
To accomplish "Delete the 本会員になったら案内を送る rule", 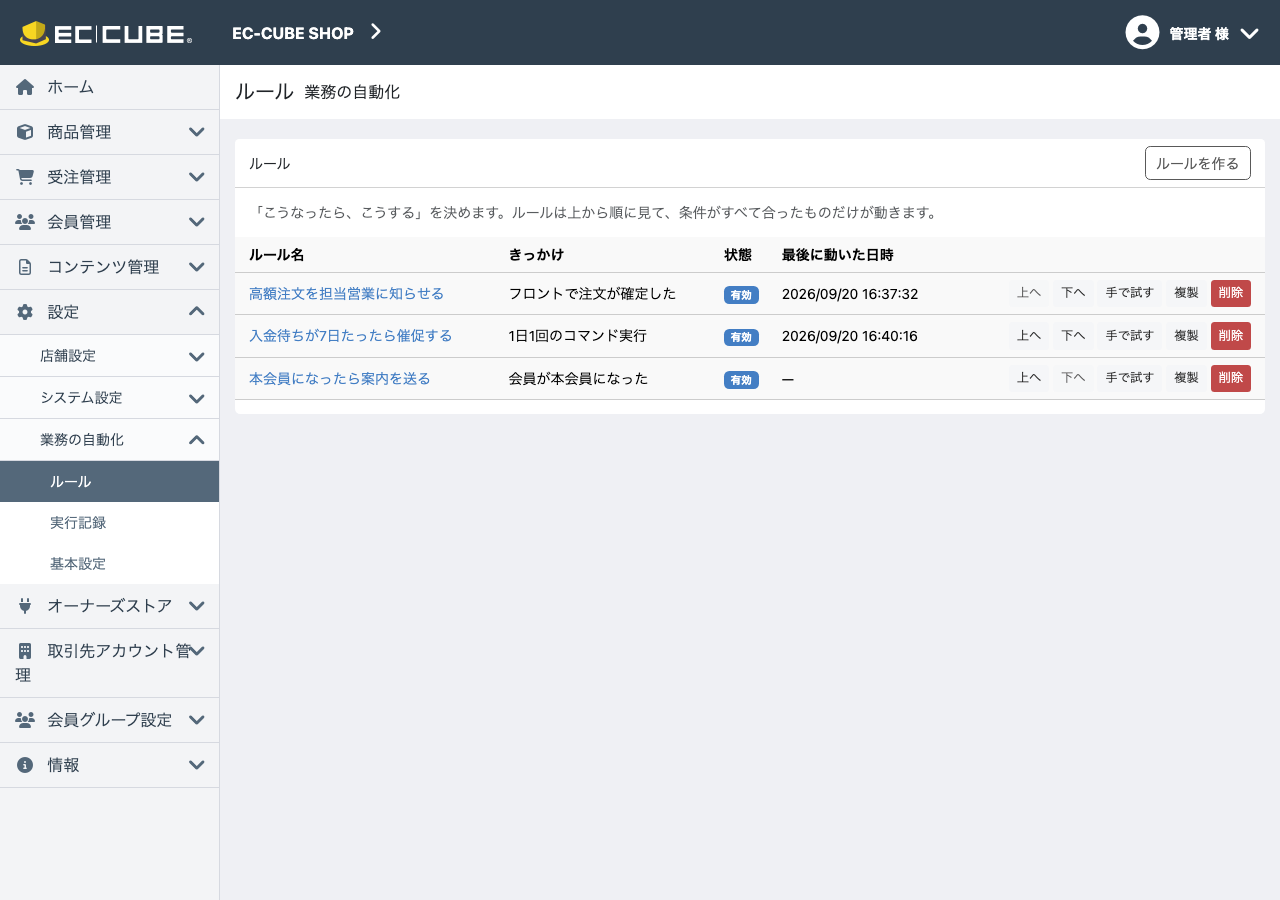I will coord(1230,378).
